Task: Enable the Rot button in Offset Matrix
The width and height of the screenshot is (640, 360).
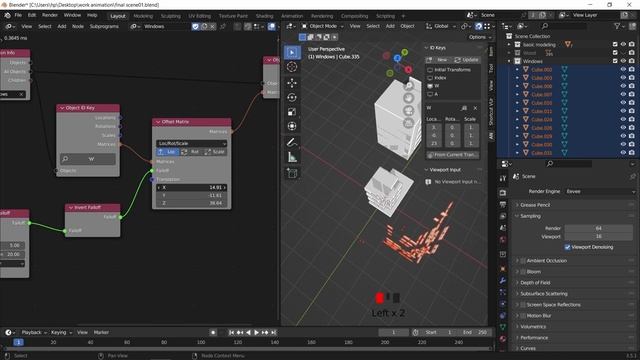Action: point(191,152)
